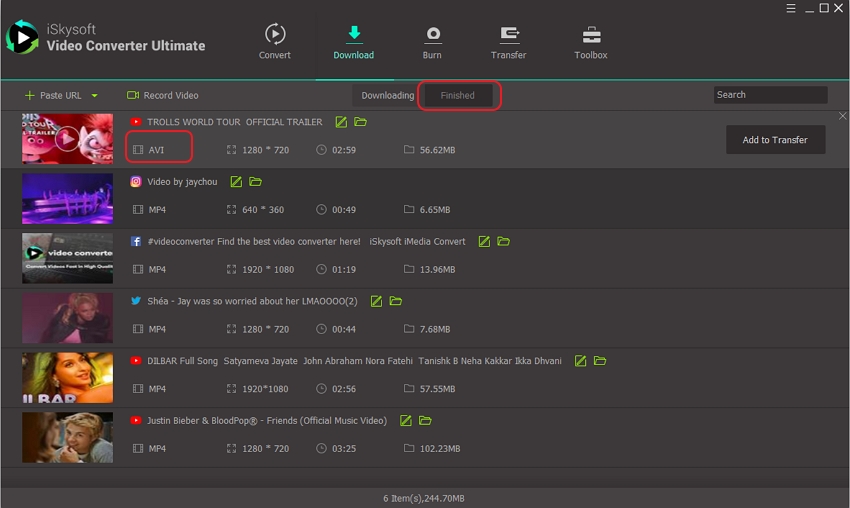Click the Search input field

click(770, 95)
